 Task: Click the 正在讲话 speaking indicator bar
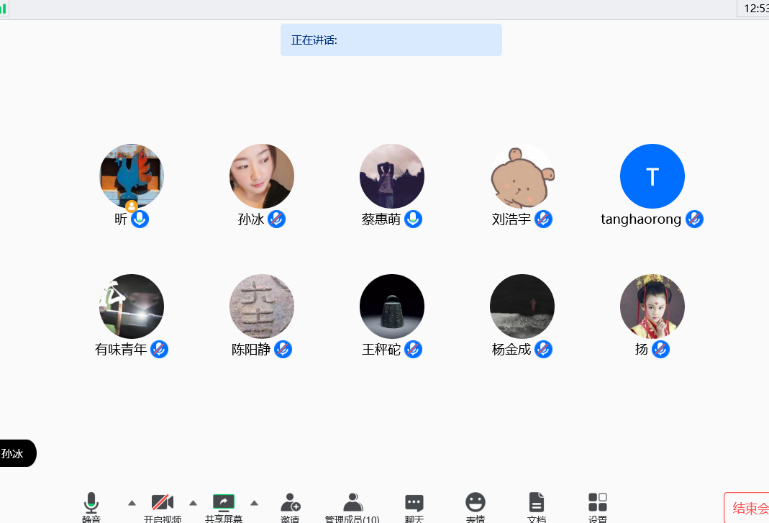pyautogui.click(x=391, y=40)
